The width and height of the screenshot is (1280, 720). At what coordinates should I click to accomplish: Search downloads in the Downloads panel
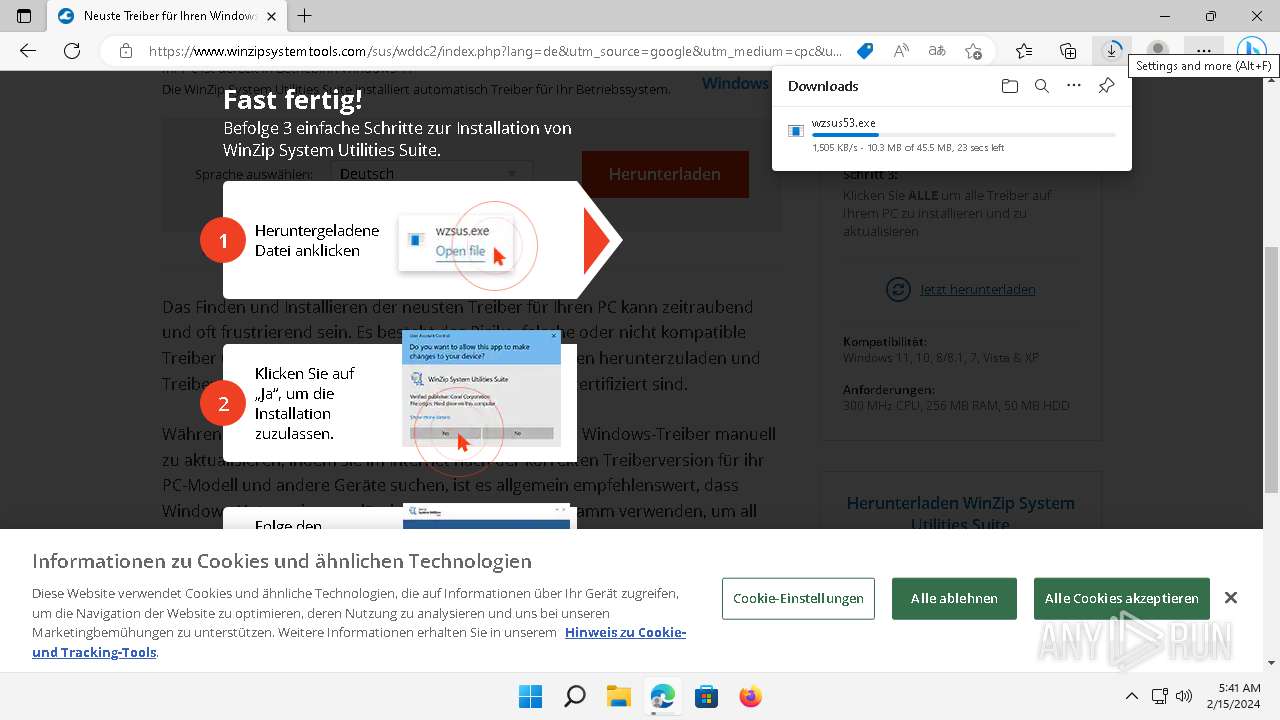pyautogui.click(x=1042, y=86)
